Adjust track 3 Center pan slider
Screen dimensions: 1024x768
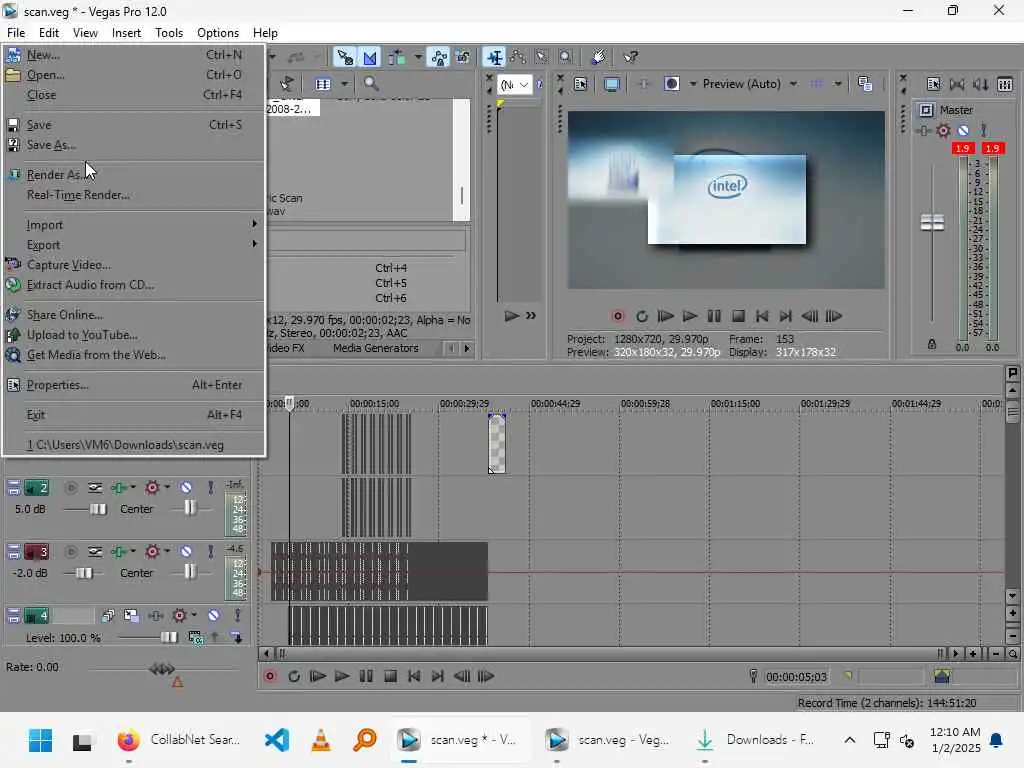[x=189, y=572]
